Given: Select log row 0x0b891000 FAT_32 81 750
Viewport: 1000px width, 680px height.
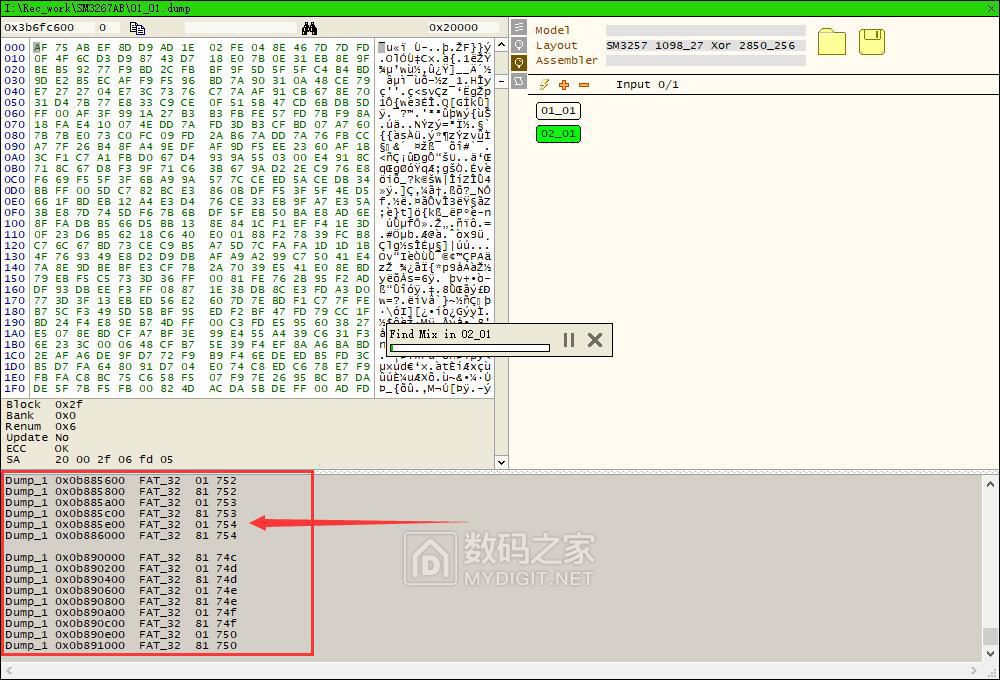Looking at the screenshot, I should coord(121,646).
